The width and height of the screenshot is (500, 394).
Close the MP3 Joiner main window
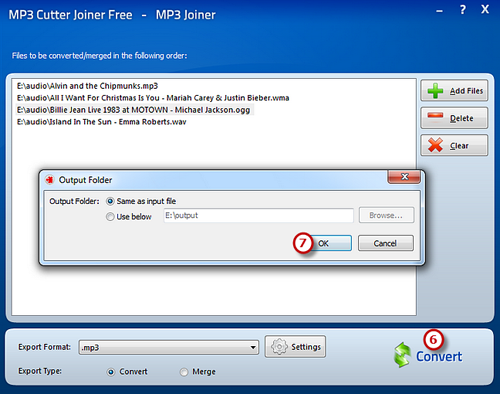click(x=485, y=9)
